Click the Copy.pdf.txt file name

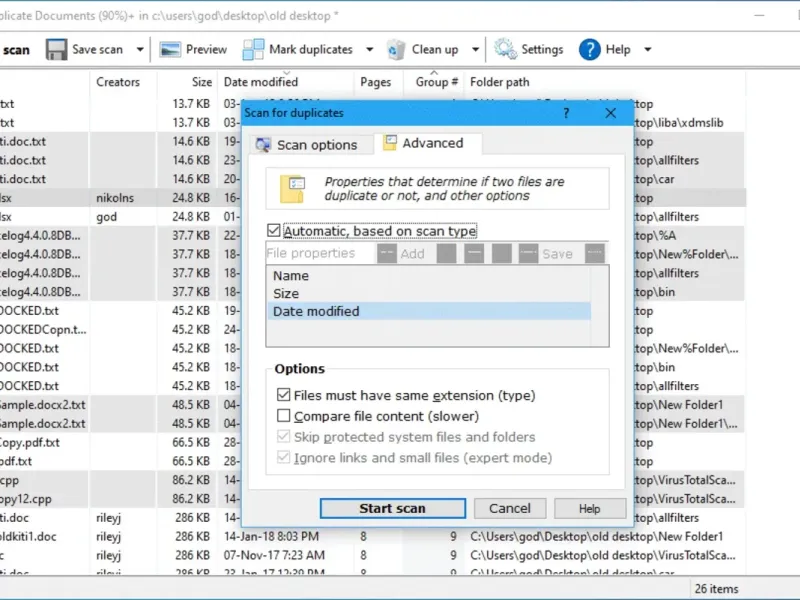point(30,442)
